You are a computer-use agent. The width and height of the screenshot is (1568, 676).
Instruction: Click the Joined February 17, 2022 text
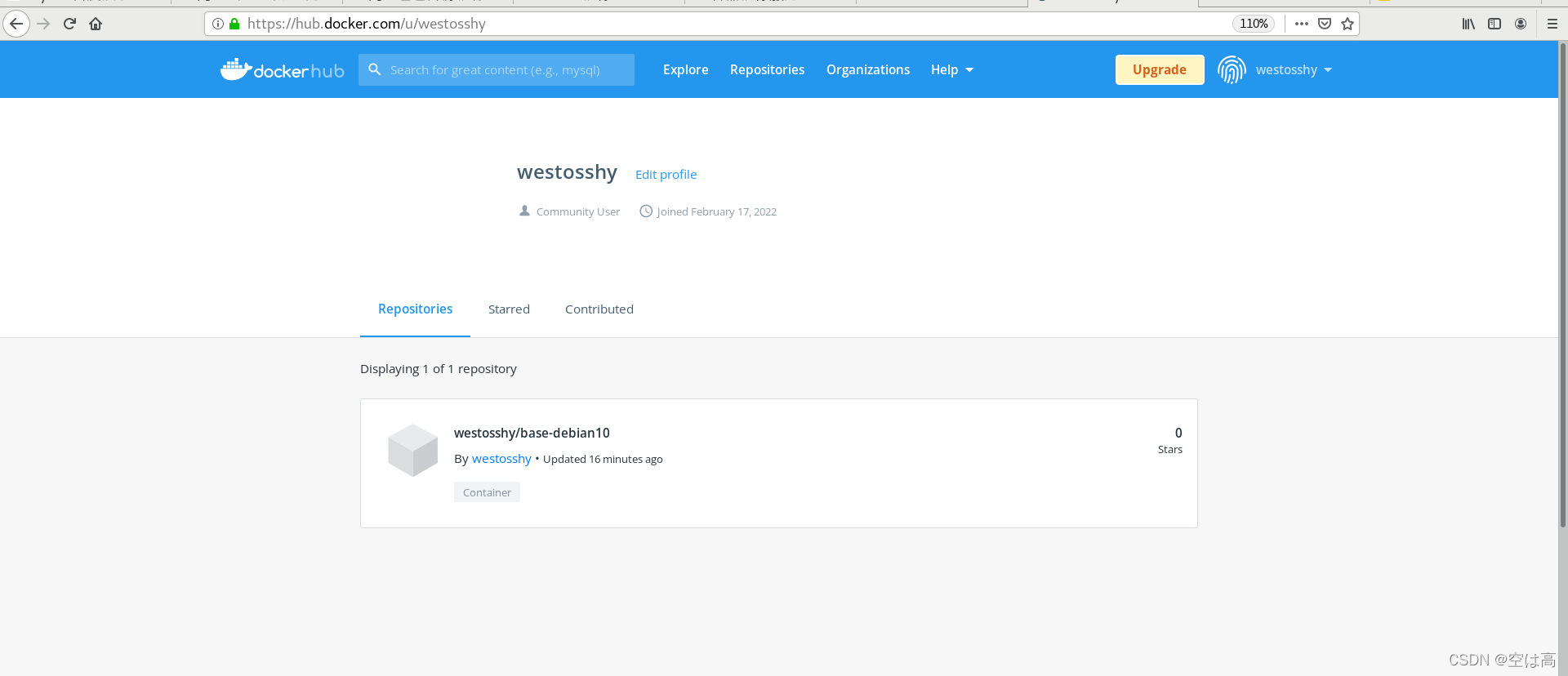pos(716,211)
